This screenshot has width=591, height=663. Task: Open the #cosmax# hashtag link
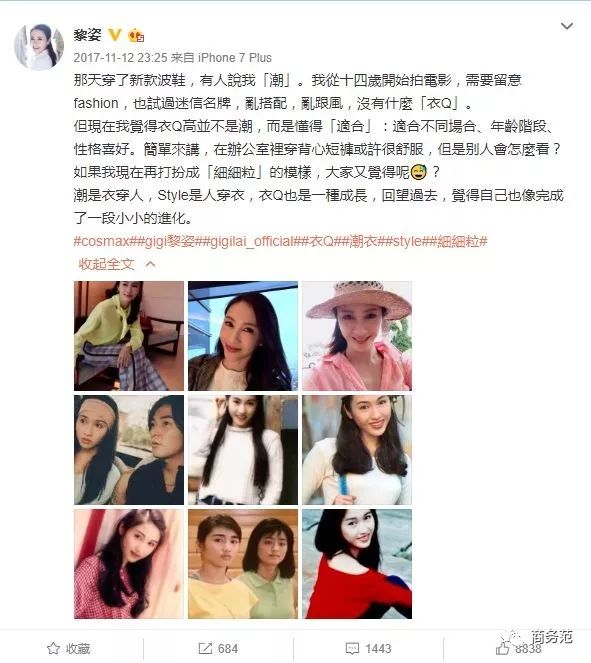[x=105, y=241]
